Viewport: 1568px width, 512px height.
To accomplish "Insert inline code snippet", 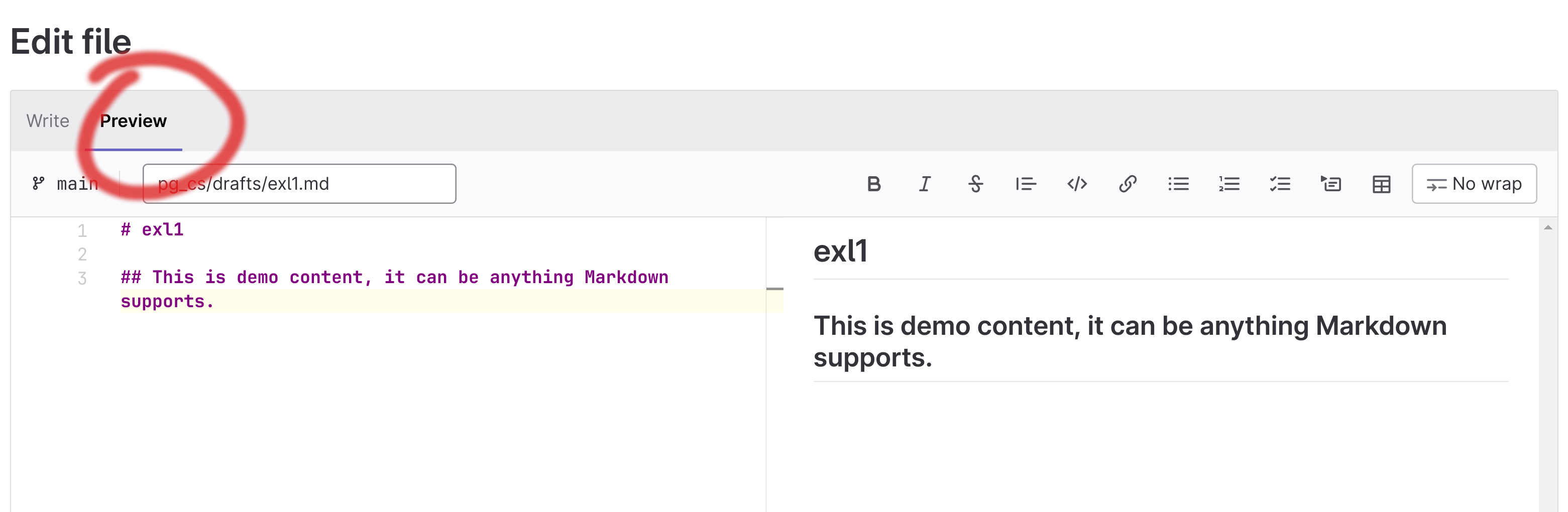I will point(1077,184).
